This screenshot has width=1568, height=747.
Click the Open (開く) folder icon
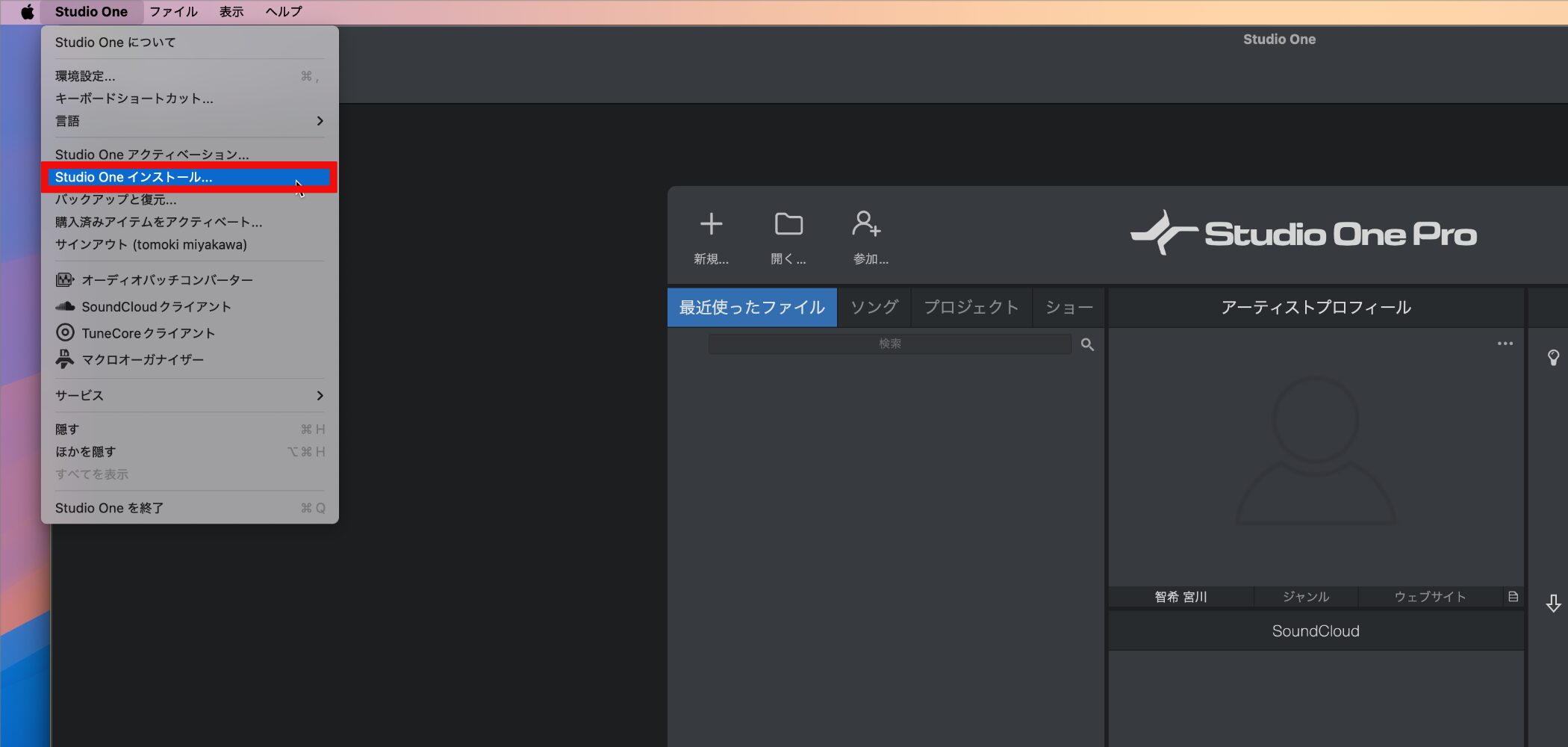pos(788,224)
